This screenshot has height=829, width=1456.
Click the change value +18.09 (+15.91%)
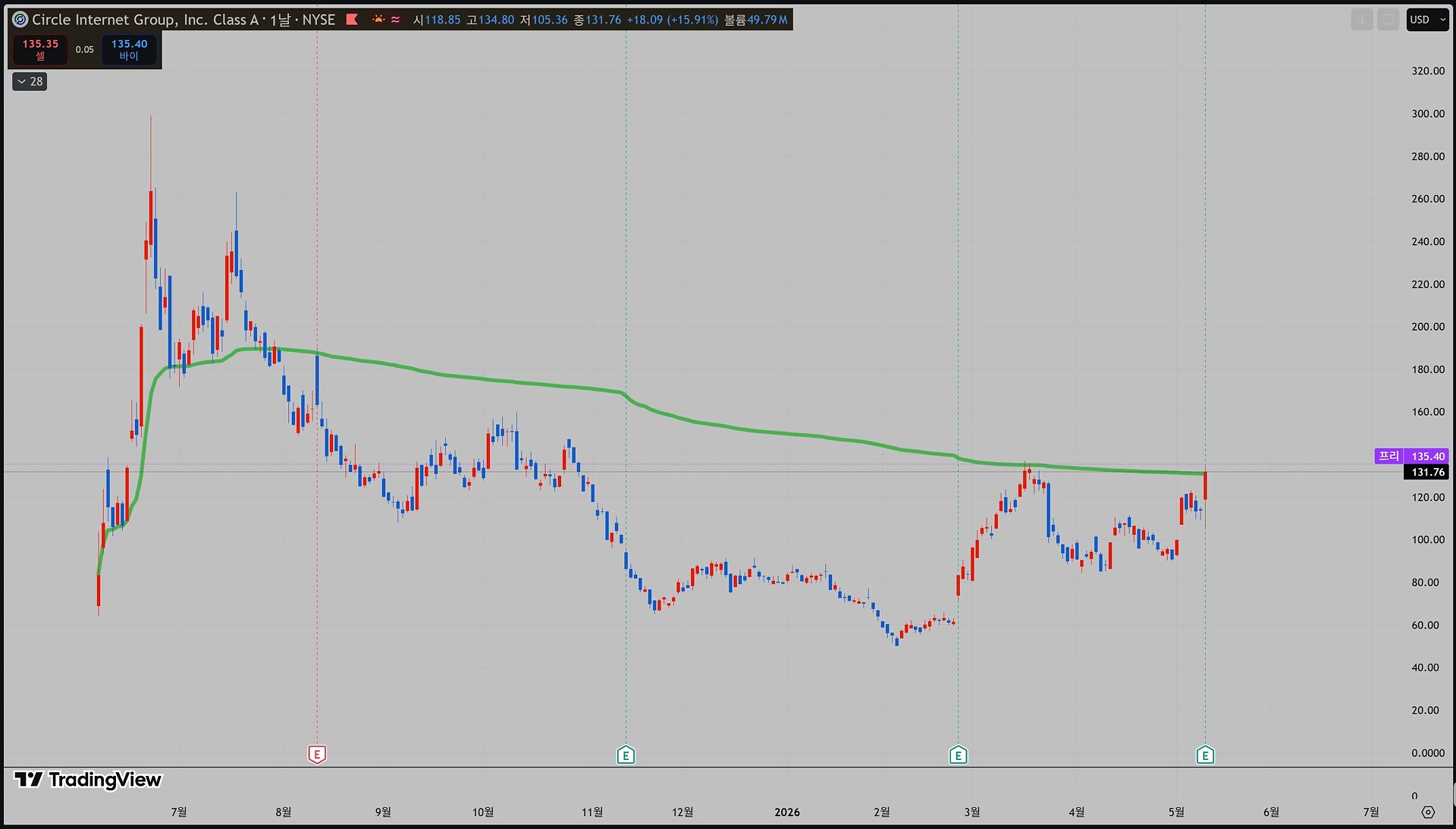pos(673,20)
